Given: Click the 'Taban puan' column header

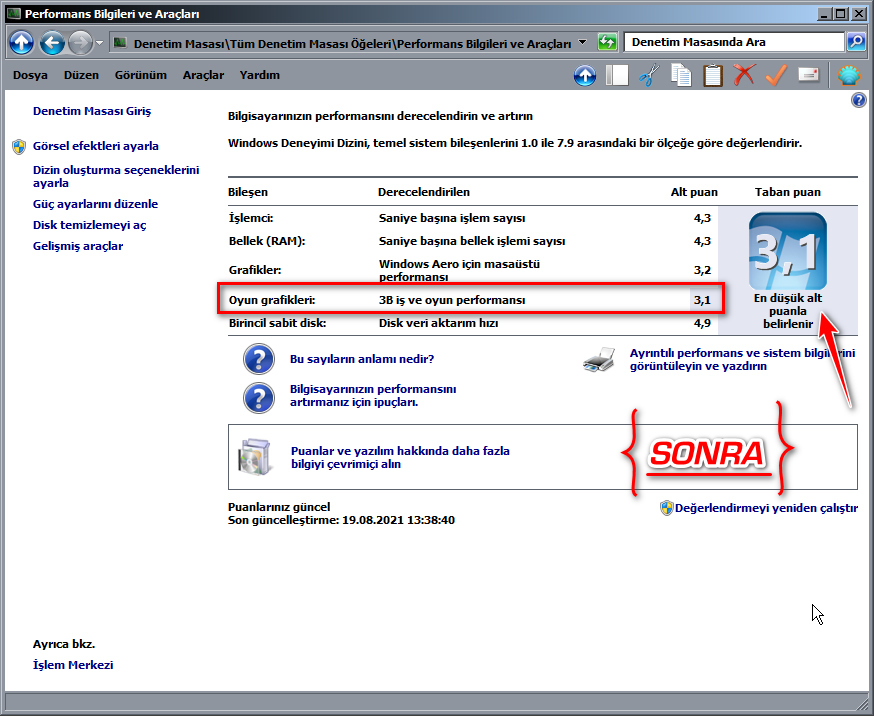Looking at the screenshot, I should tap(788, 192).
